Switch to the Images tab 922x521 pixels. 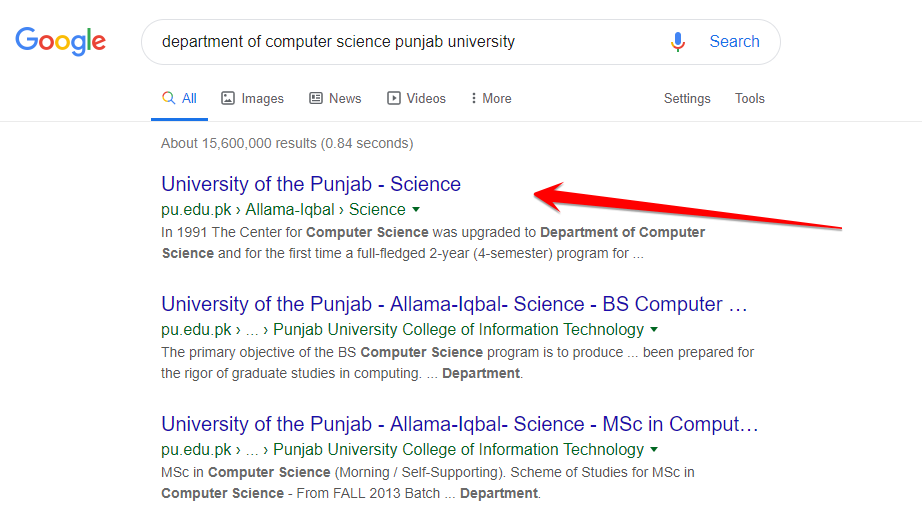coord(262,98)
